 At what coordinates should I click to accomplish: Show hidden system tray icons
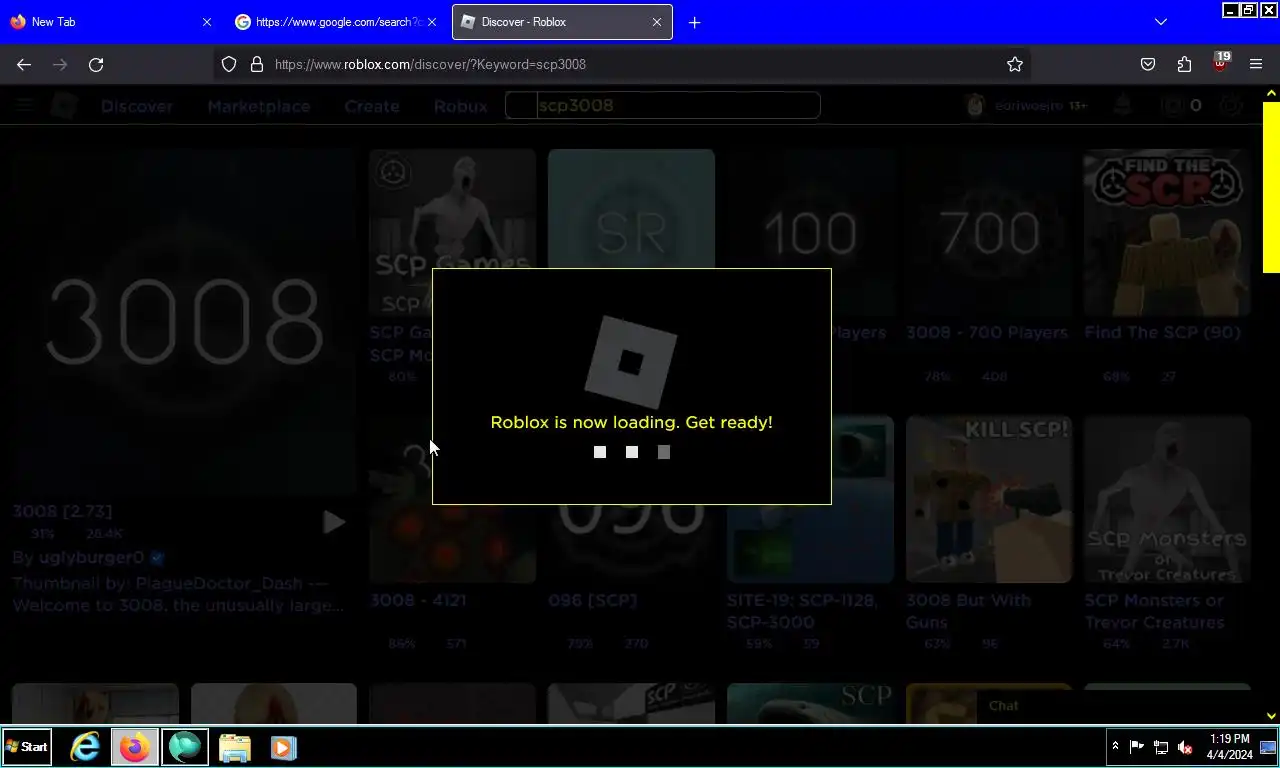point(1115,747)
